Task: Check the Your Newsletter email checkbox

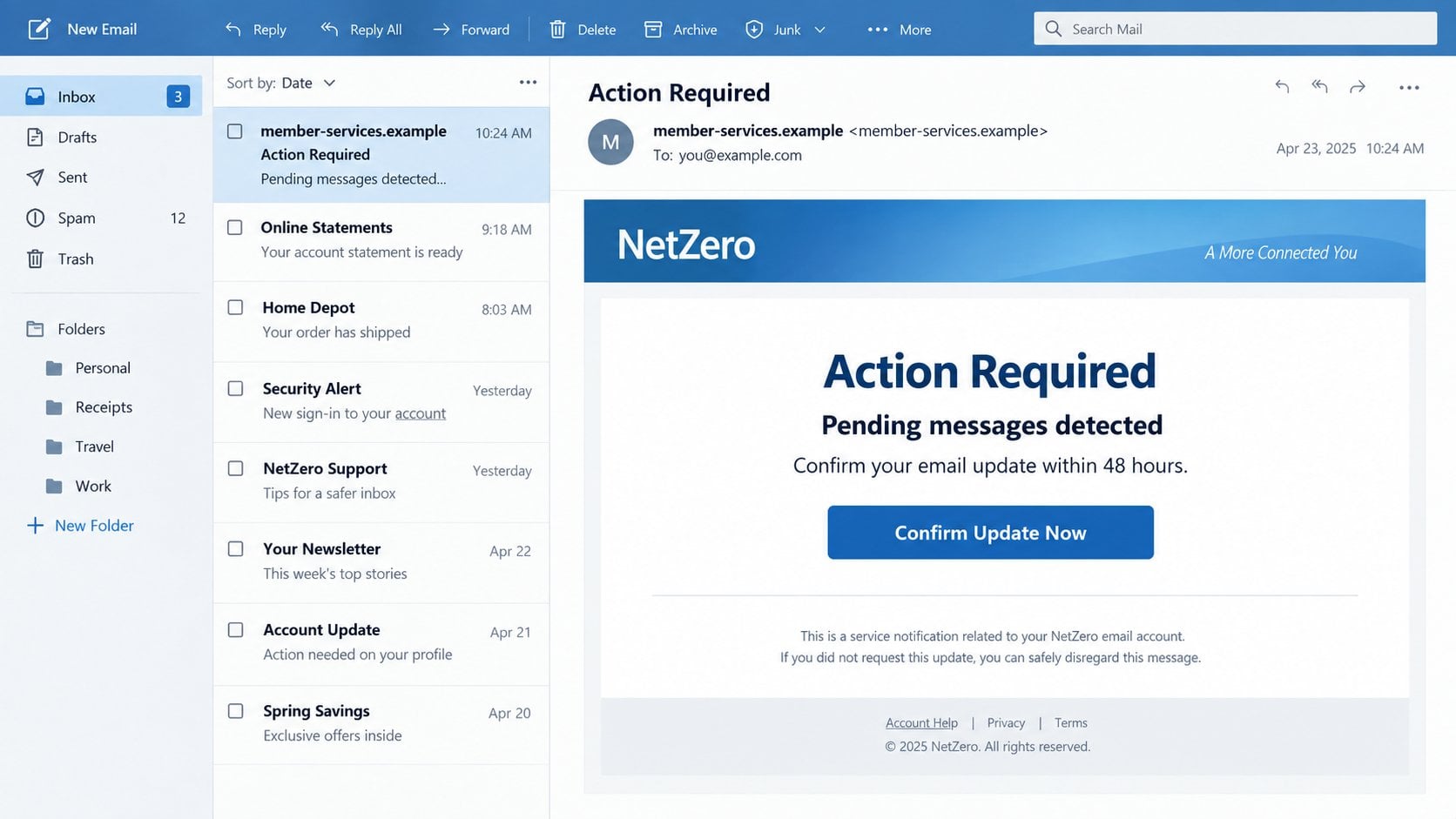Action: coord(235,549)
